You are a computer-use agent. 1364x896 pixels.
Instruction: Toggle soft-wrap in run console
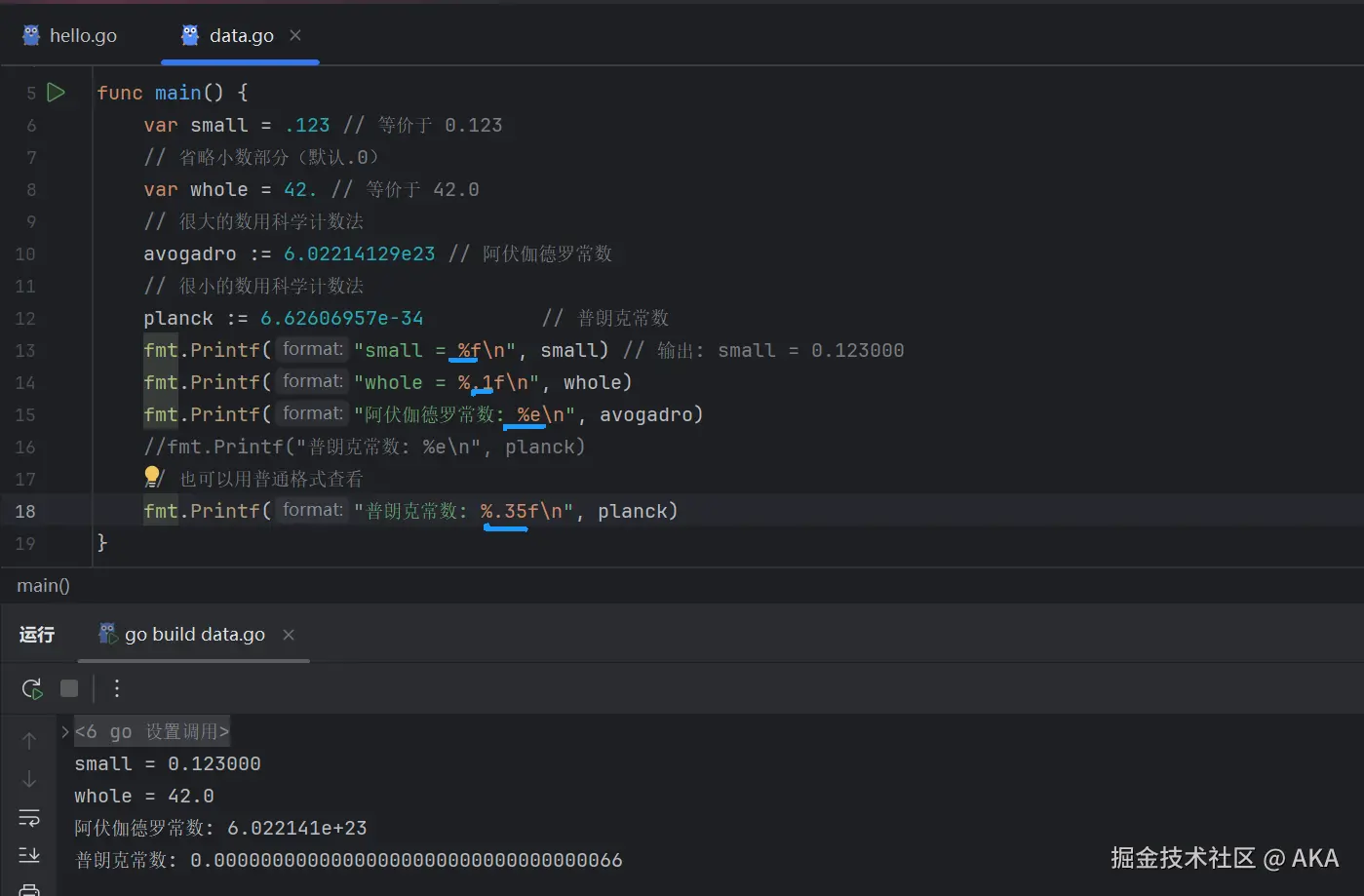coord(29,817)
